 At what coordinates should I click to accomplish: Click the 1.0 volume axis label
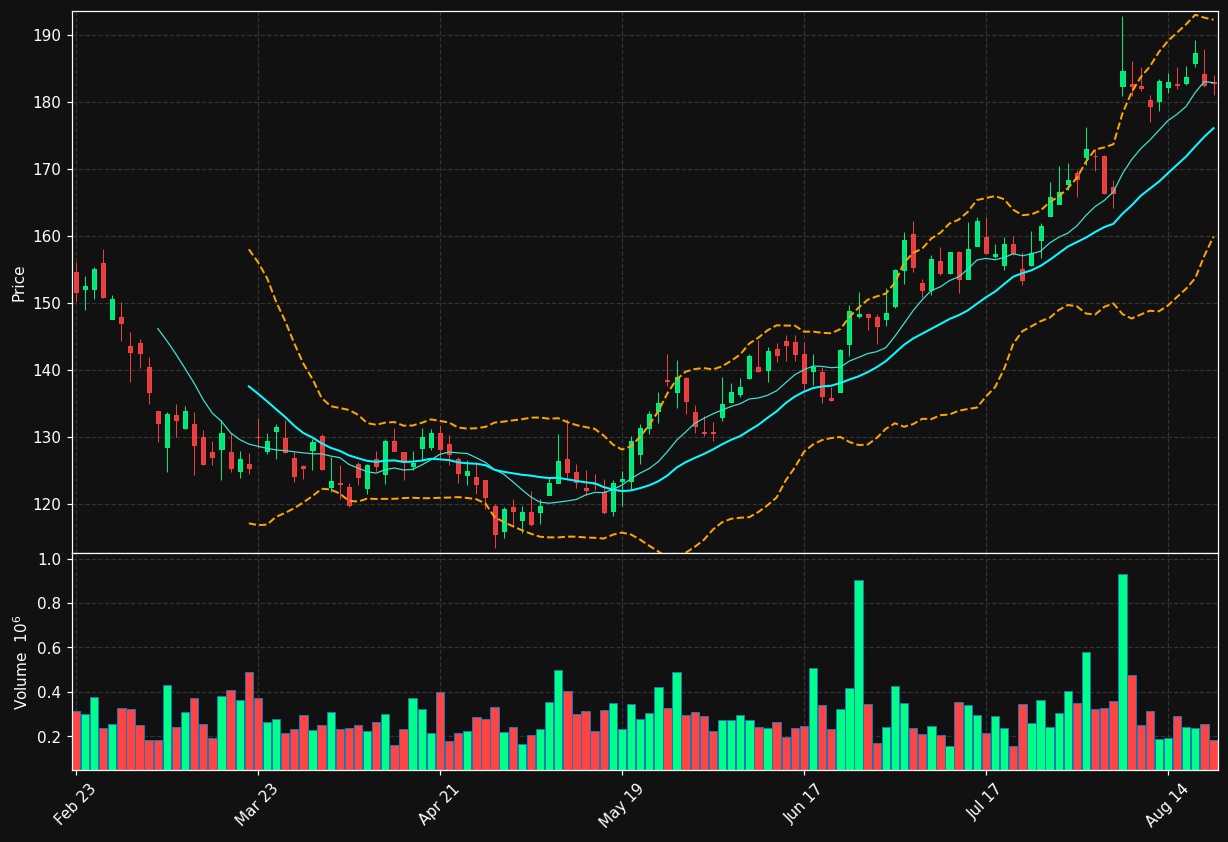[x=50, y=560]
